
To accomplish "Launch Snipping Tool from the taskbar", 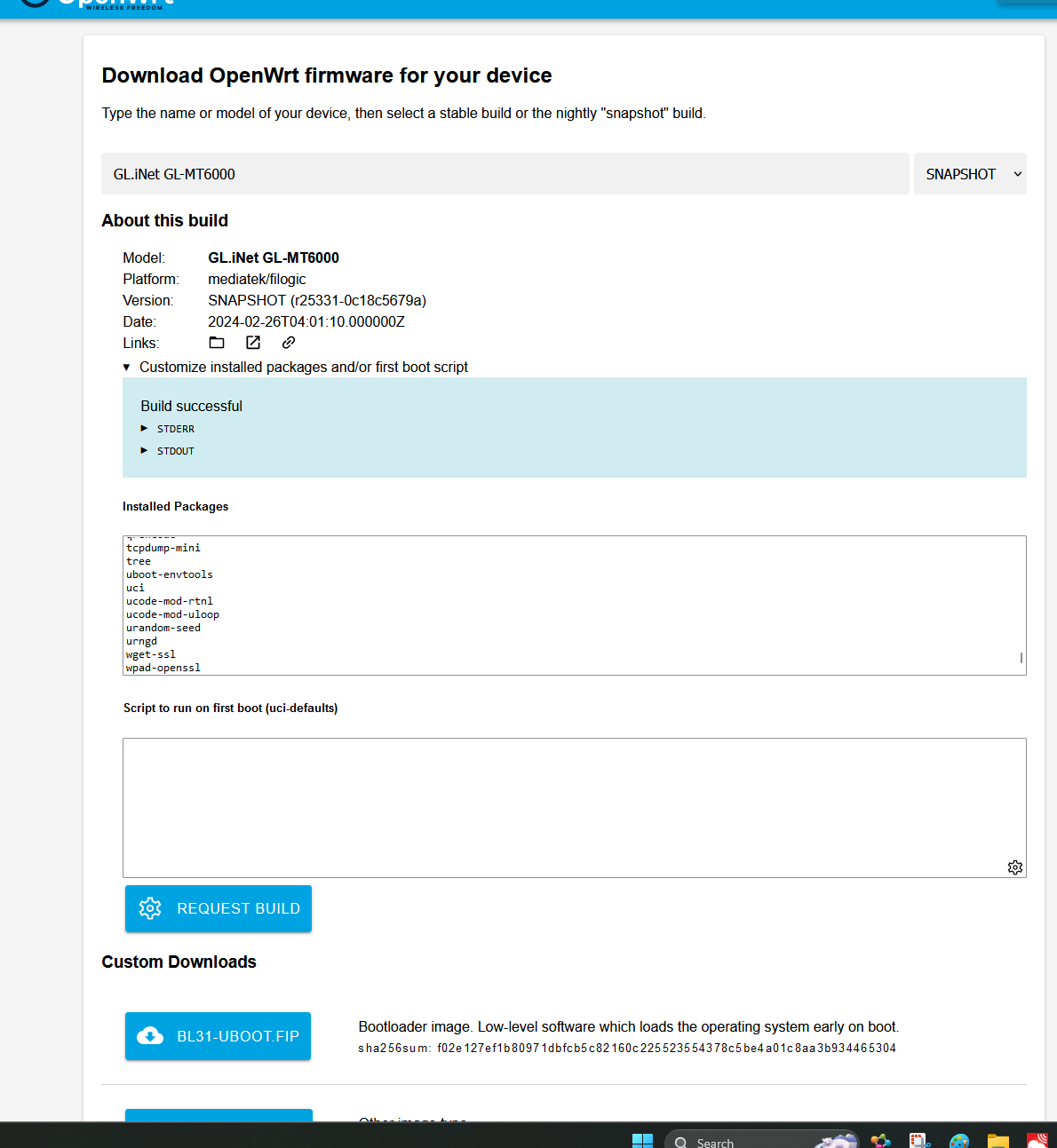I will 919,1141.
